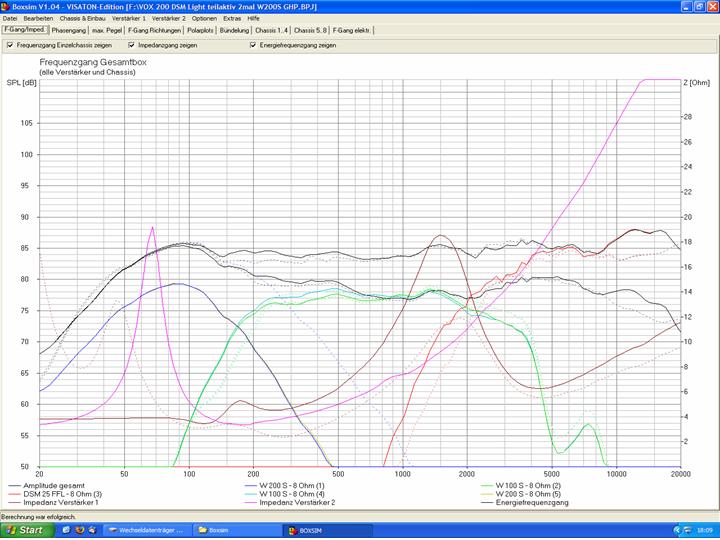
Task: Go to the Bündelung tab
Action: coord(235,31)
